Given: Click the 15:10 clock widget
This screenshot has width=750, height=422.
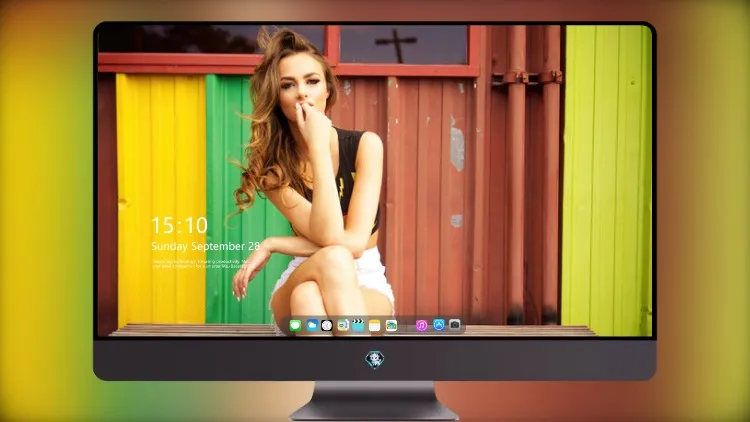Looking at the screenshot, I should (179, 225).
